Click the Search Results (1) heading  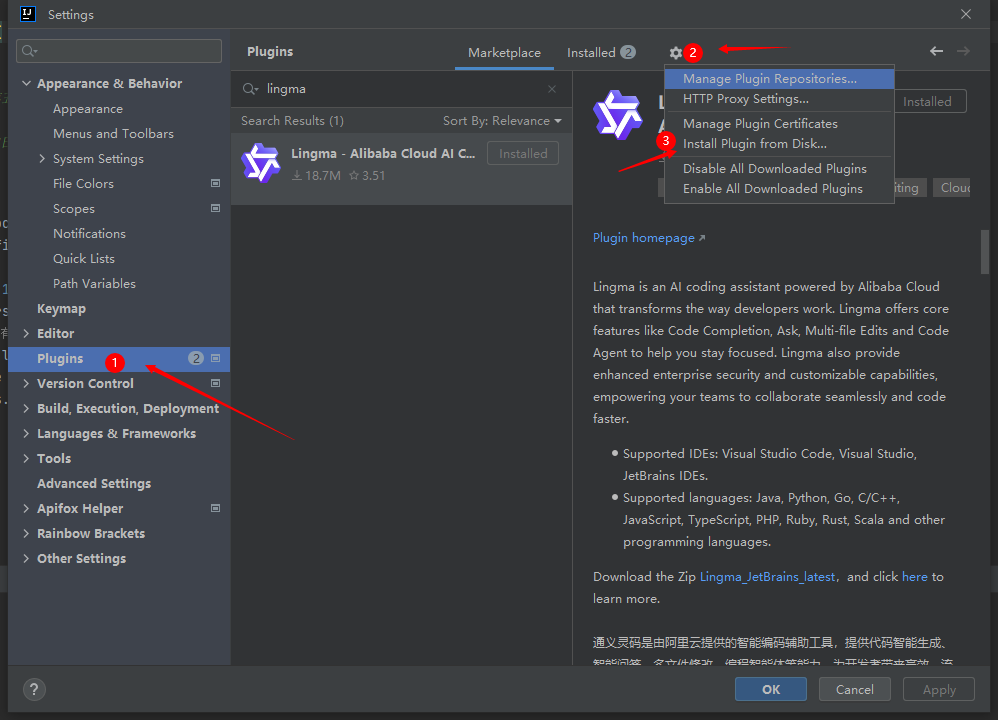tap(292, 121)
